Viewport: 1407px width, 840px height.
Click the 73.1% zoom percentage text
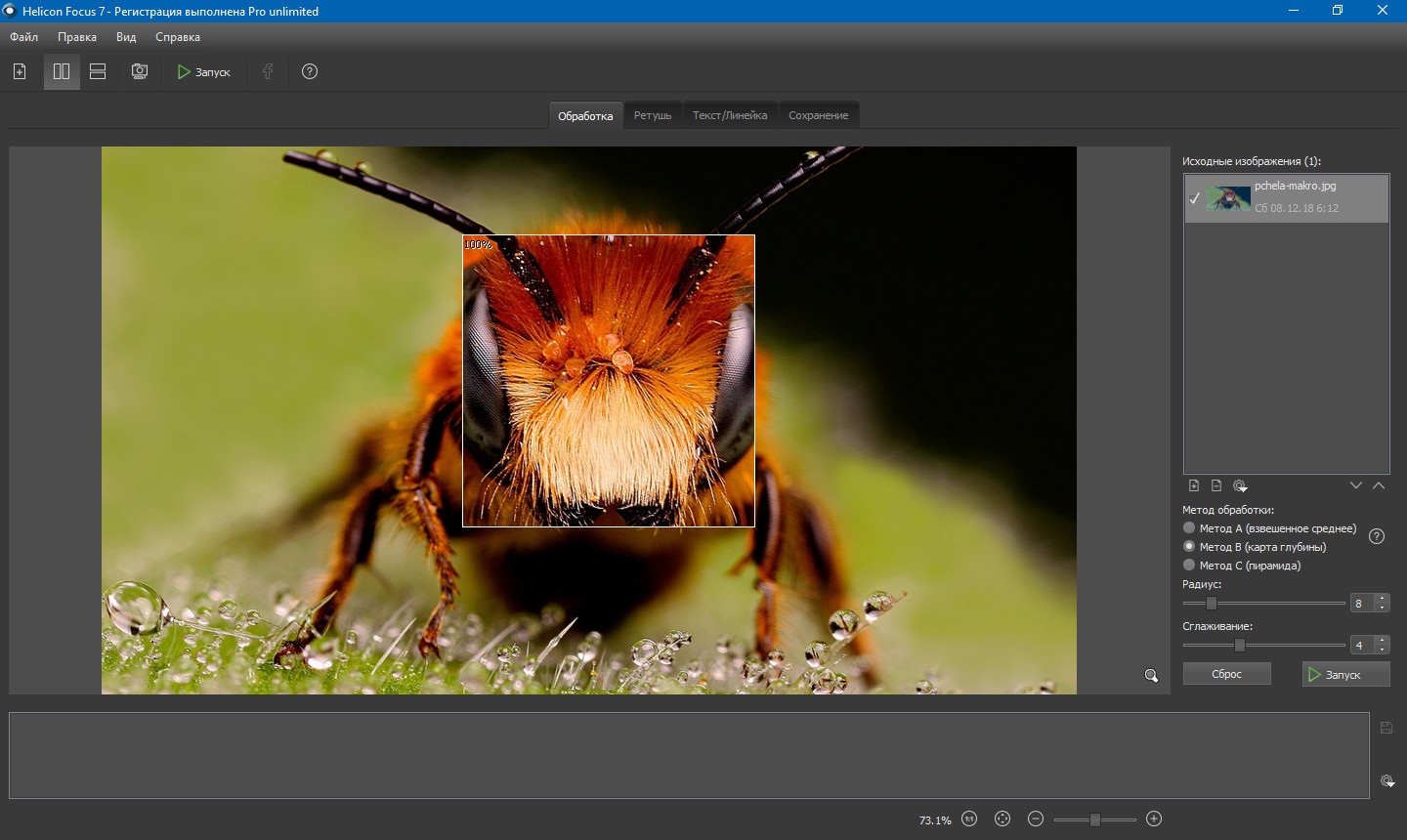pos(935,820)
